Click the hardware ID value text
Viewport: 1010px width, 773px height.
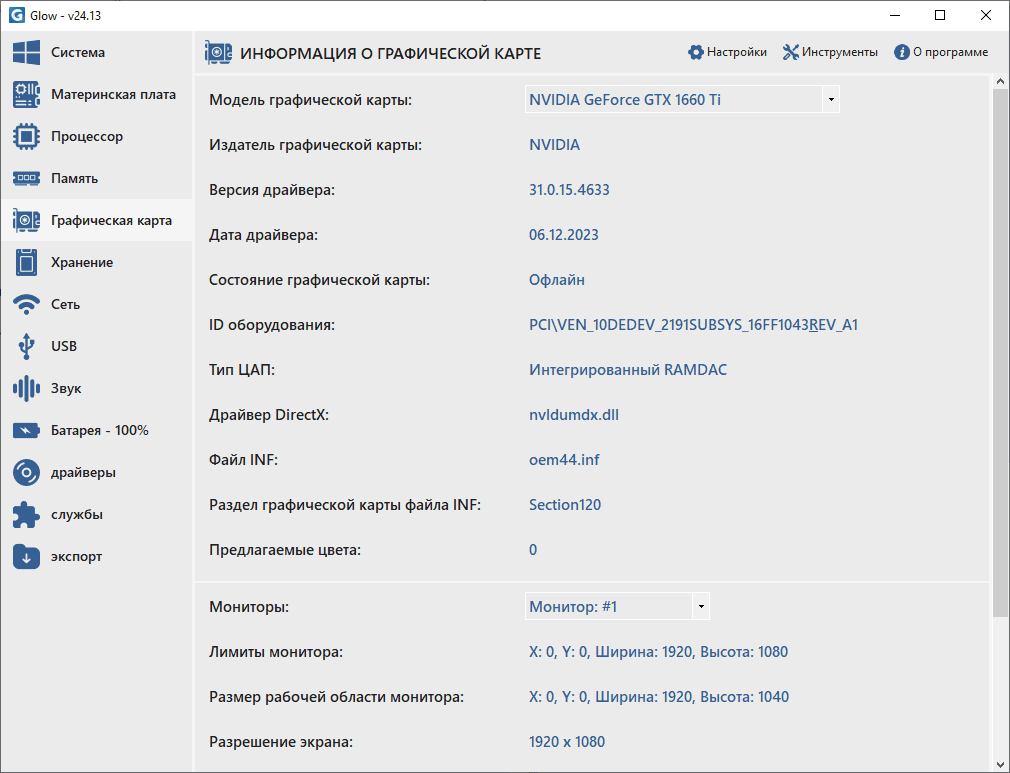693,325
